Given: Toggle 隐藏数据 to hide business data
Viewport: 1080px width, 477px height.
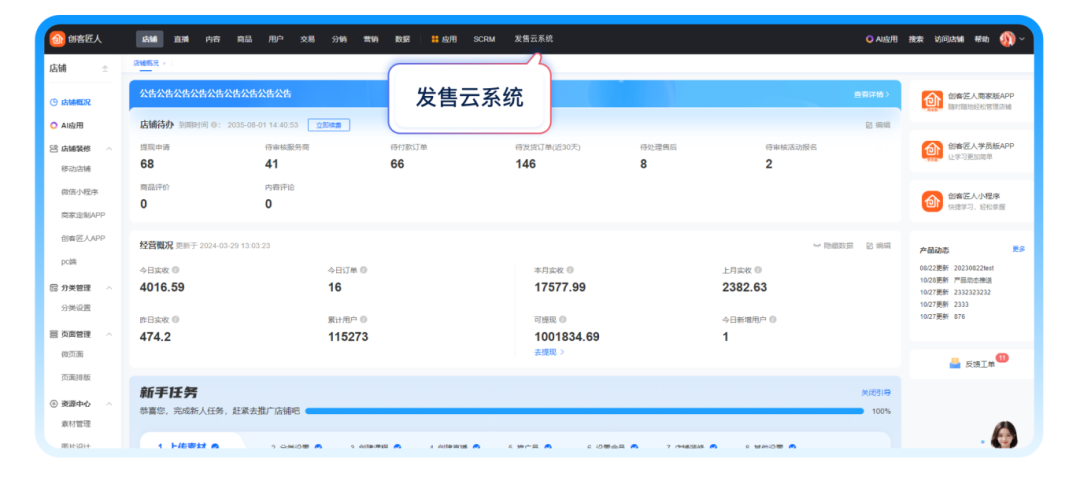Looking at the screenshot, I should 833,245.
